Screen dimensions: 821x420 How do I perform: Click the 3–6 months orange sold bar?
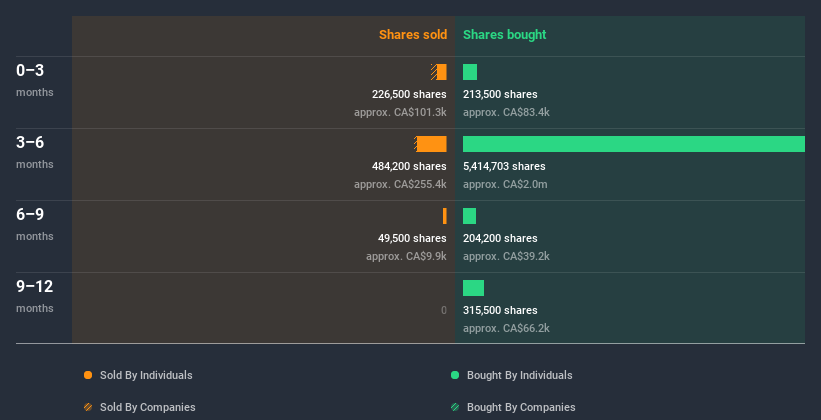click(430, 144)
